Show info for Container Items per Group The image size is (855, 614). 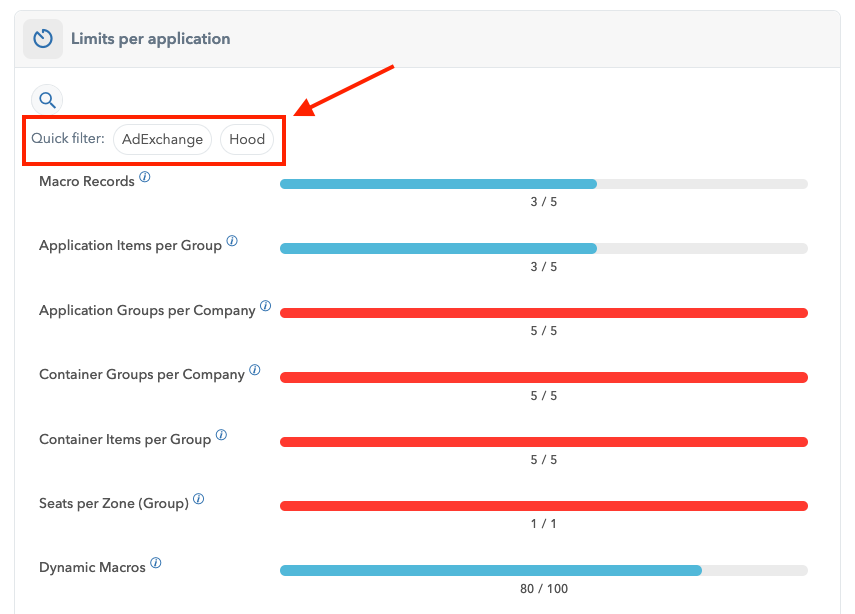coord(221,435)
